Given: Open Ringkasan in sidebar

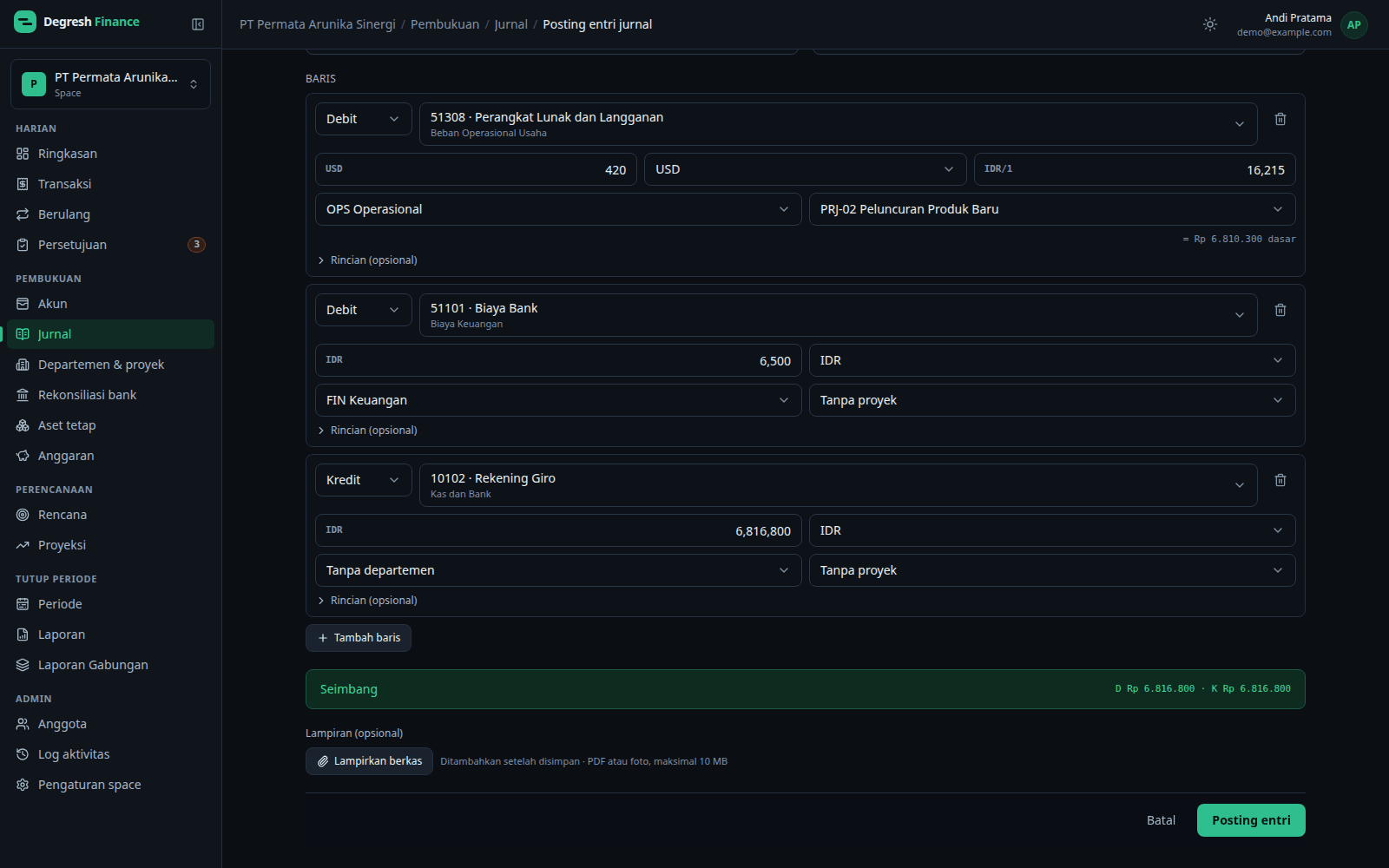Looking at the screenshot, I should [110, 154].
